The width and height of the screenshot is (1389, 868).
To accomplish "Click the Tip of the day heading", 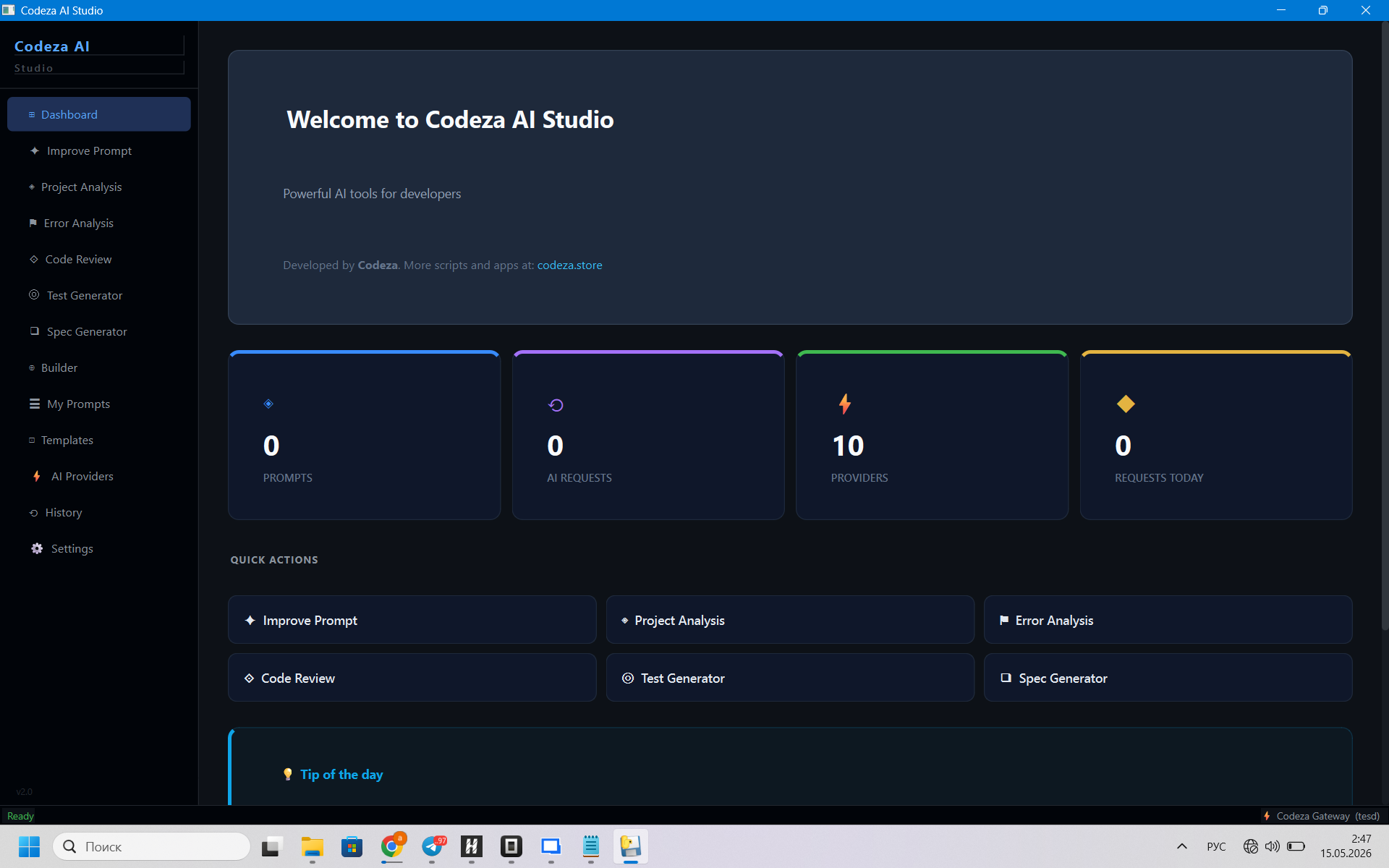I will [341, 775].
